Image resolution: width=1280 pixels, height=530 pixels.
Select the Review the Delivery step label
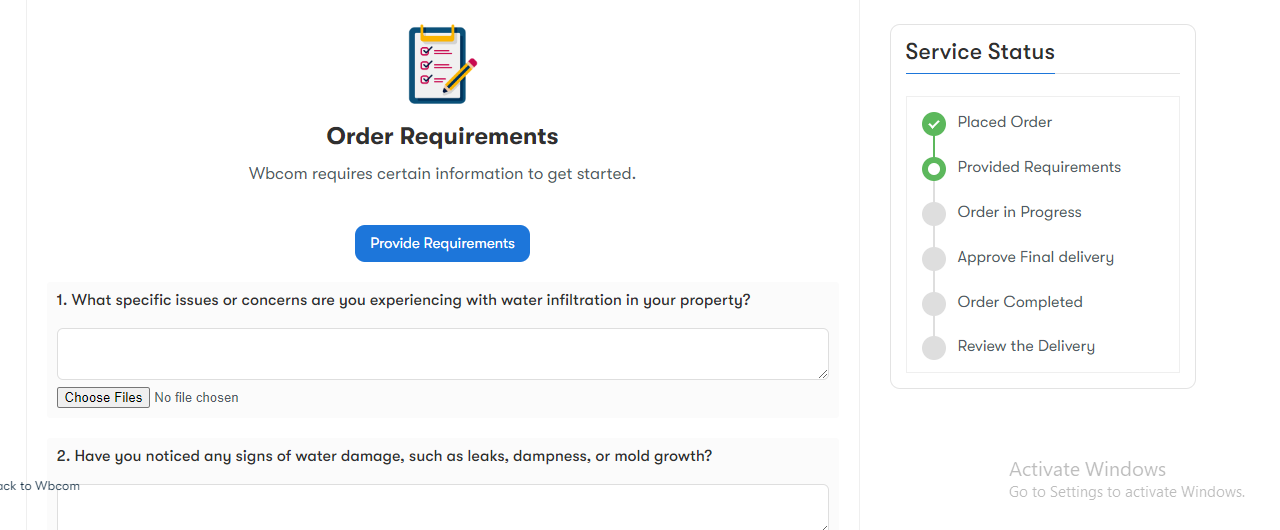click(1026, 346)
